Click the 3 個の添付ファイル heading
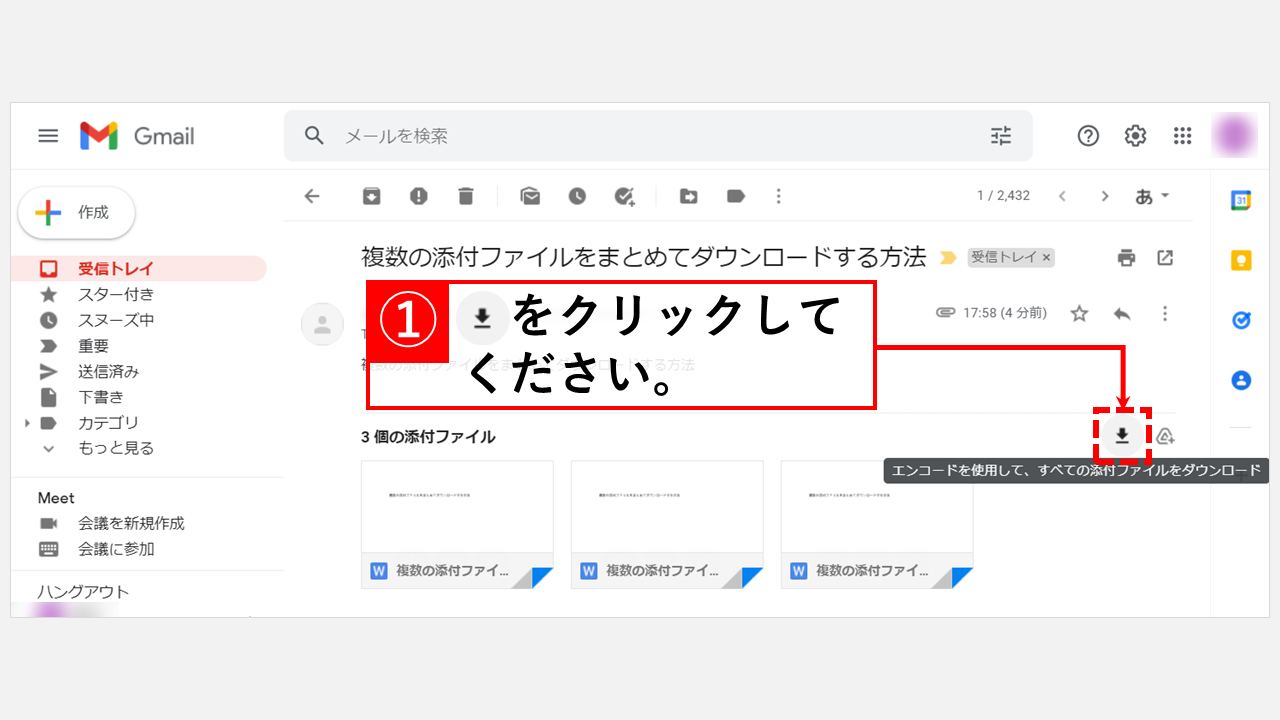This screenshot has width=1280, height=720. coord(428,437)
